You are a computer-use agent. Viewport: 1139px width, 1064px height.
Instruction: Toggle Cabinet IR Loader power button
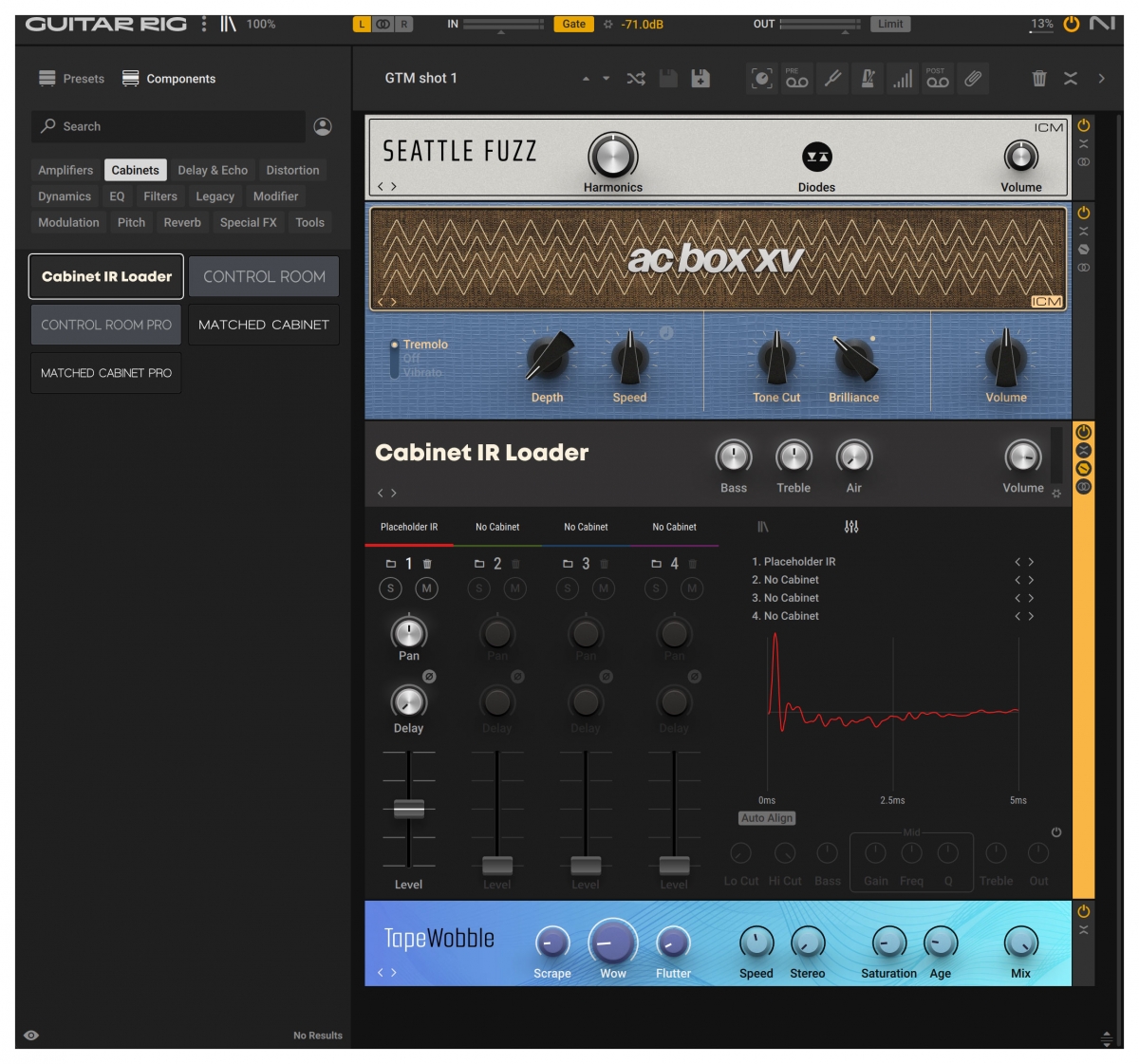[x=1084, y=432]
